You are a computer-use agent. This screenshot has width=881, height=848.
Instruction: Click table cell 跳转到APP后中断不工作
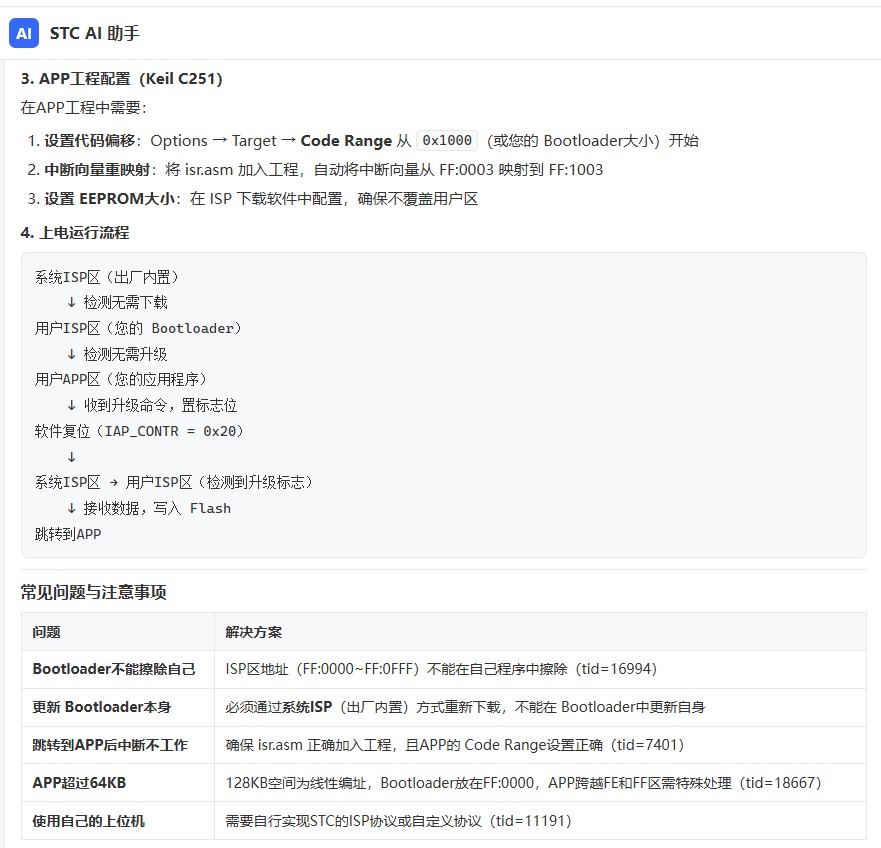[x=118, y=745]
